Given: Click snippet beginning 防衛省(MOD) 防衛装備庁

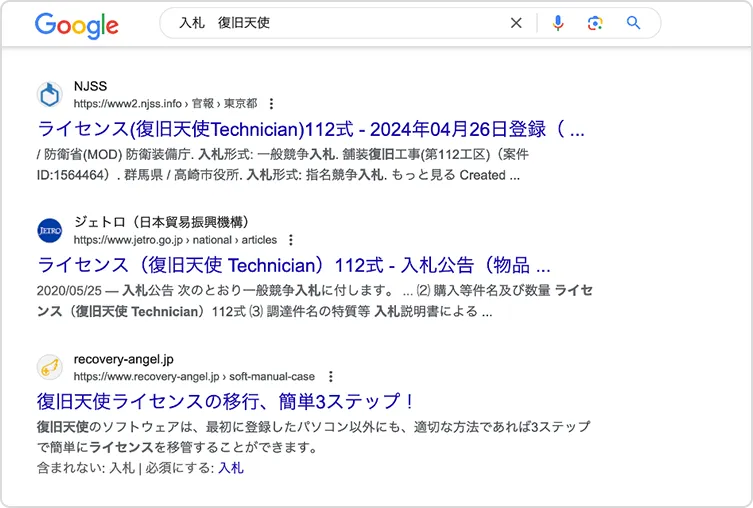Looking at the screenshot, I should pos(283,165).
